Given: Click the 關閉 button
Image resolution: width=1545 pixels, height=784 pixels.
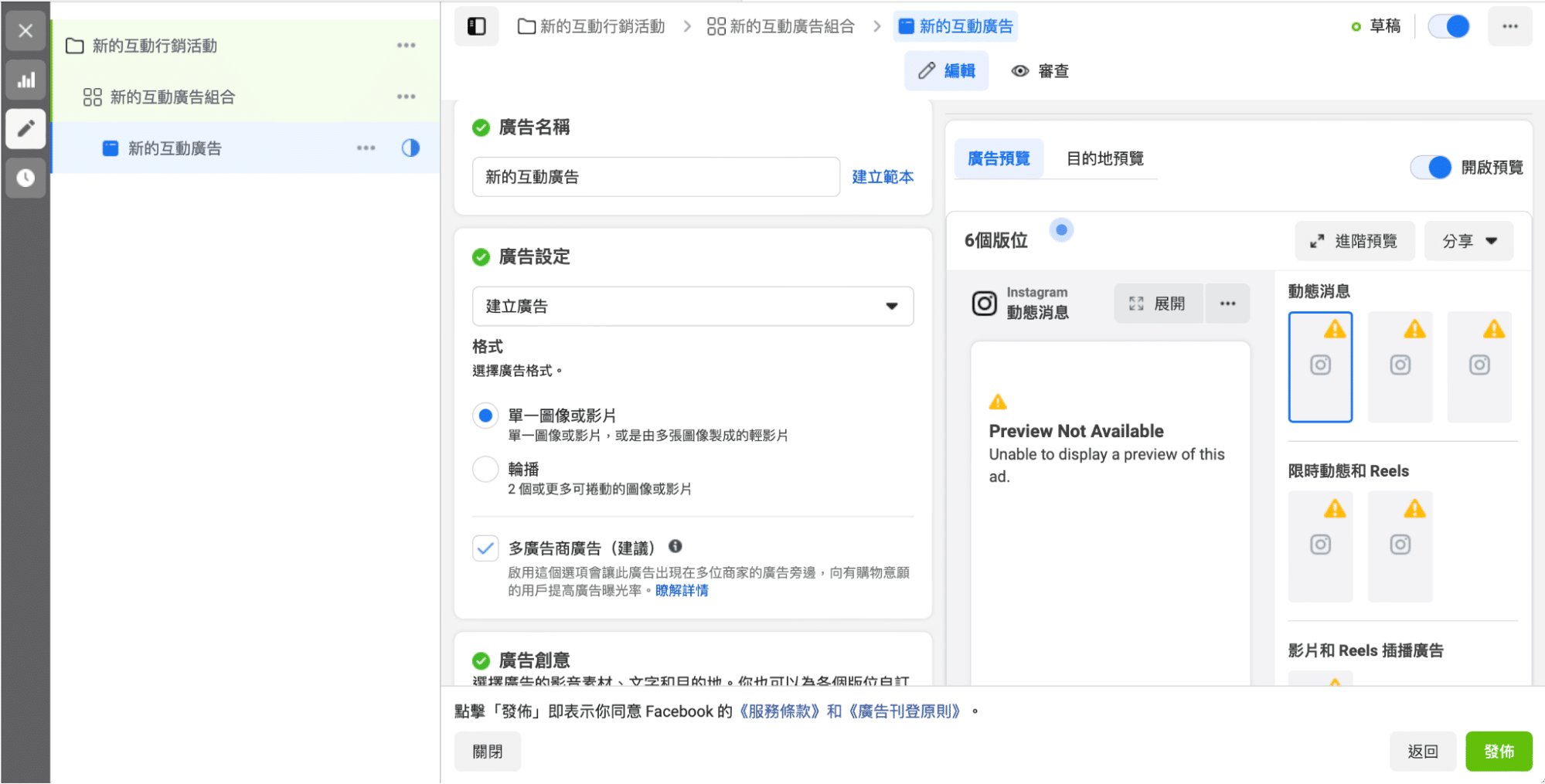Looking at the screenshot, I should (488, 752).
